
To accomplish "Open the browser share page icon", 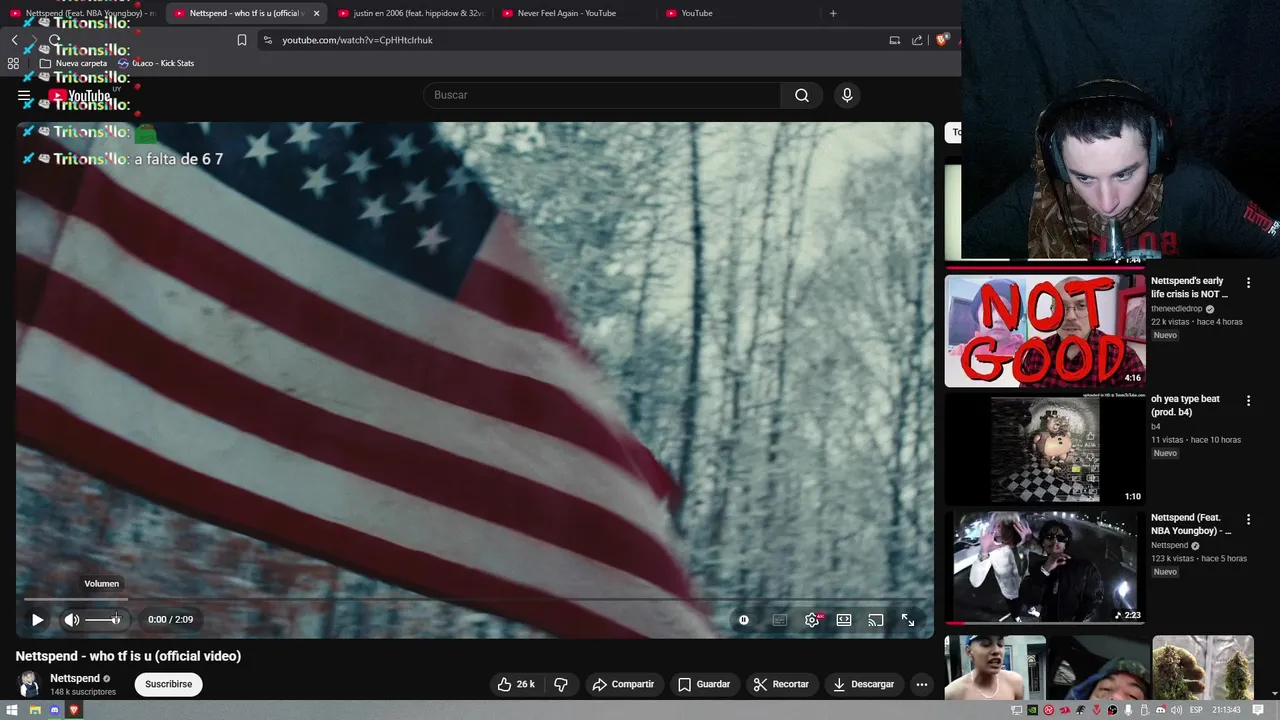I will click(x=918, y=40).
